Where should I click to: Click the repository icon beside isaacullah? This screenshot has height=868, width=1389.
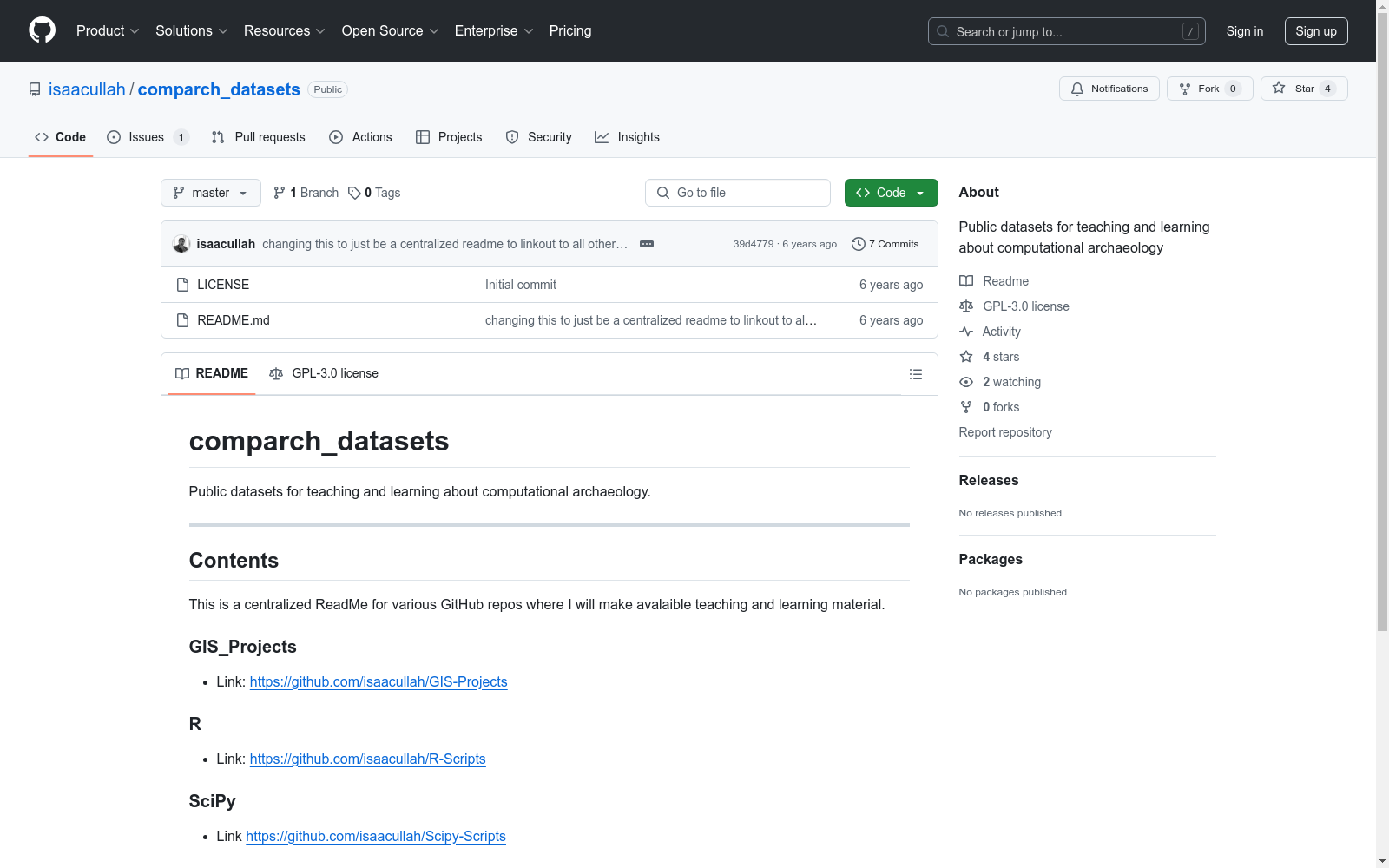pyautogui.click(x=35, y=89)
